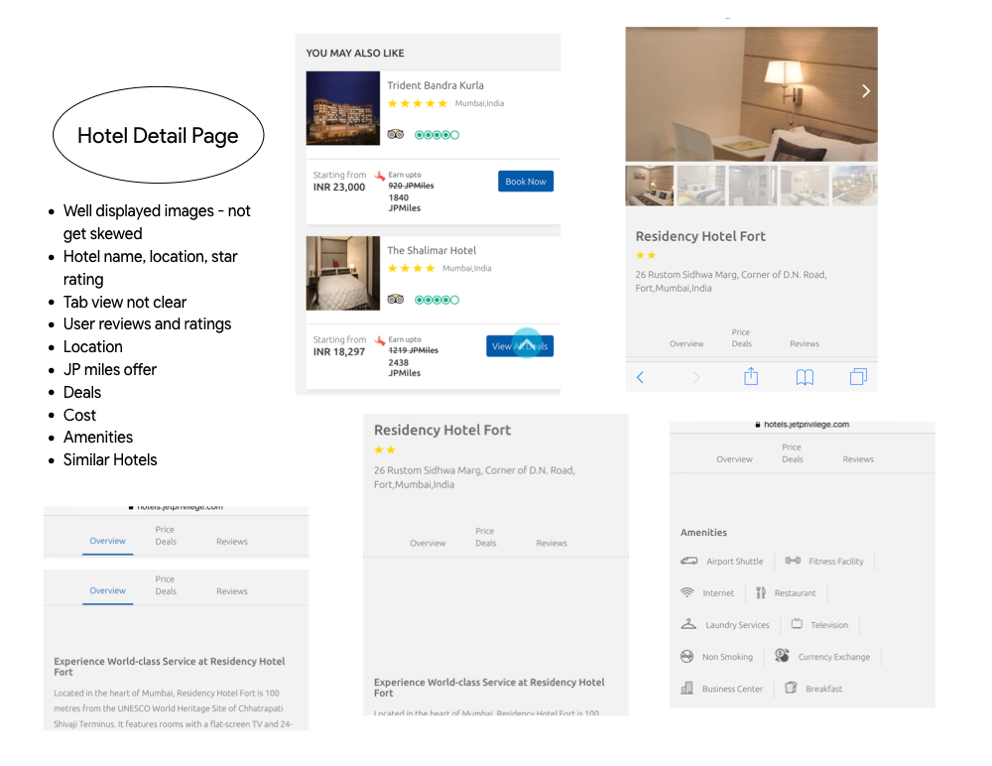Open the bookmarks book icon
The image size is (992, 766).
click(x=804, y=378)
